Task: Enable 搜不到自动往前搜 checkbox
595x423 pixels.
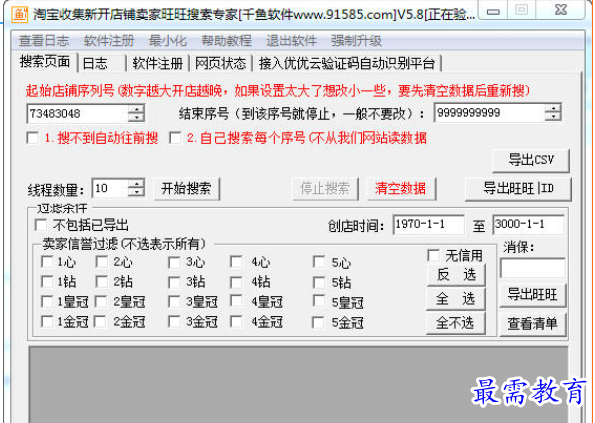Action: pyautogui.click(x=33, y=138)
